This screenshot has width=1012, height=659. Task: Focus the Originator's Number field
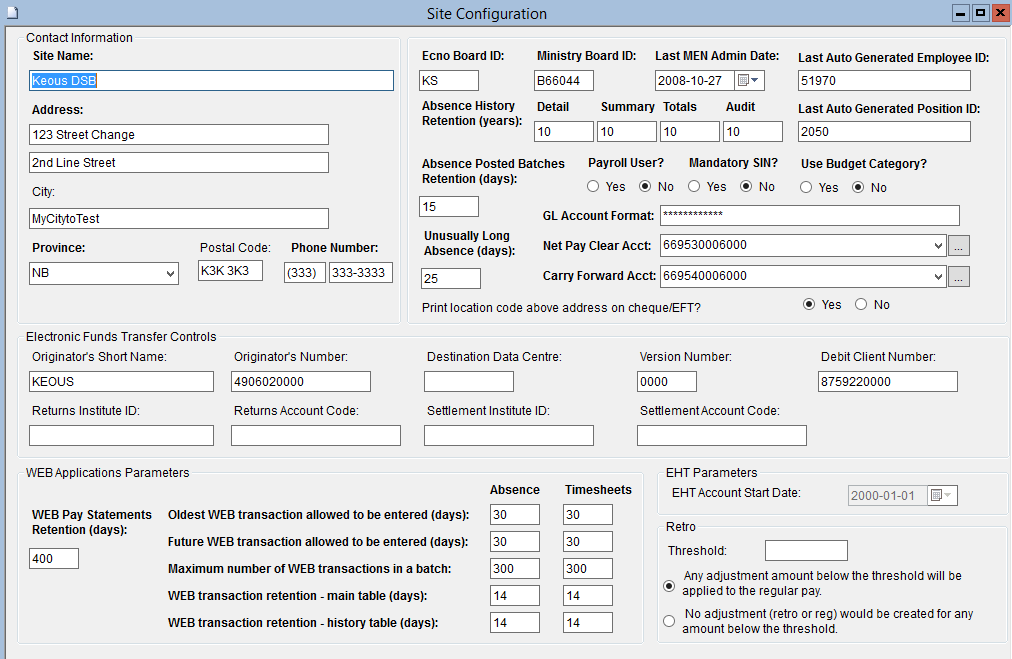(300, 382)
